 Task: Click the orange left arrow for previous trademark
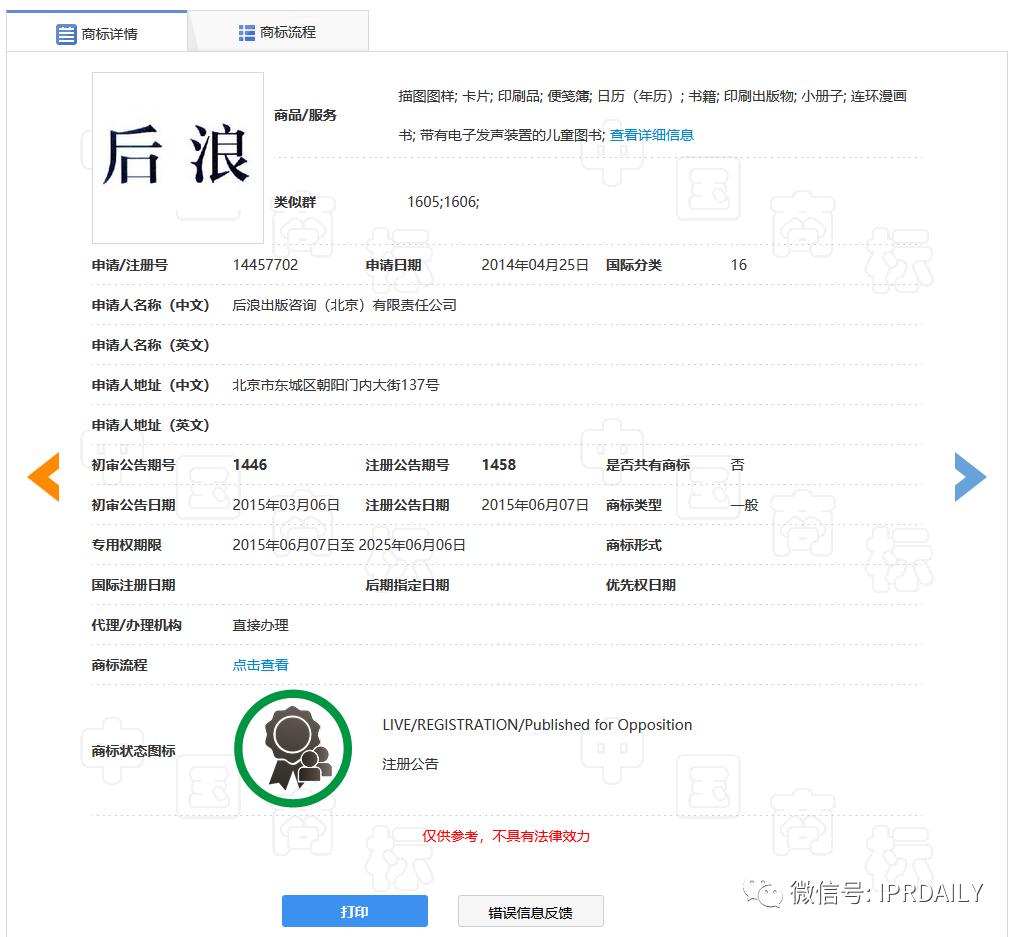[x=44, y=477]
